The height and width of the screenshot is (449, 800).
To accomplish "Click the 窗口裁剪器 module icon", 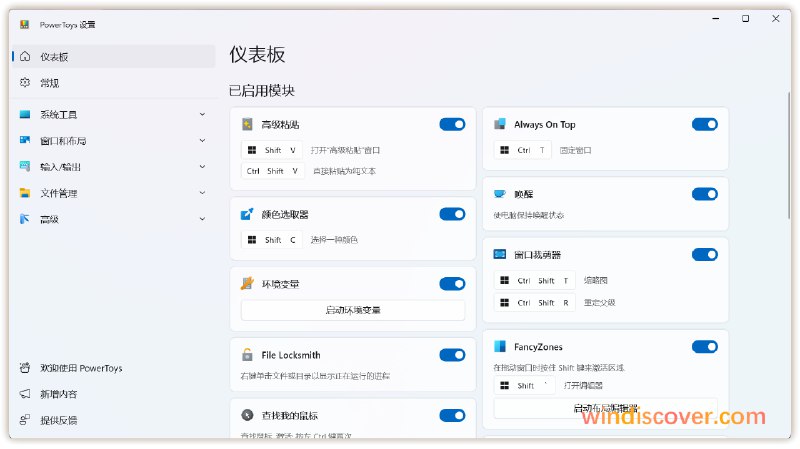I will point(500,254).
